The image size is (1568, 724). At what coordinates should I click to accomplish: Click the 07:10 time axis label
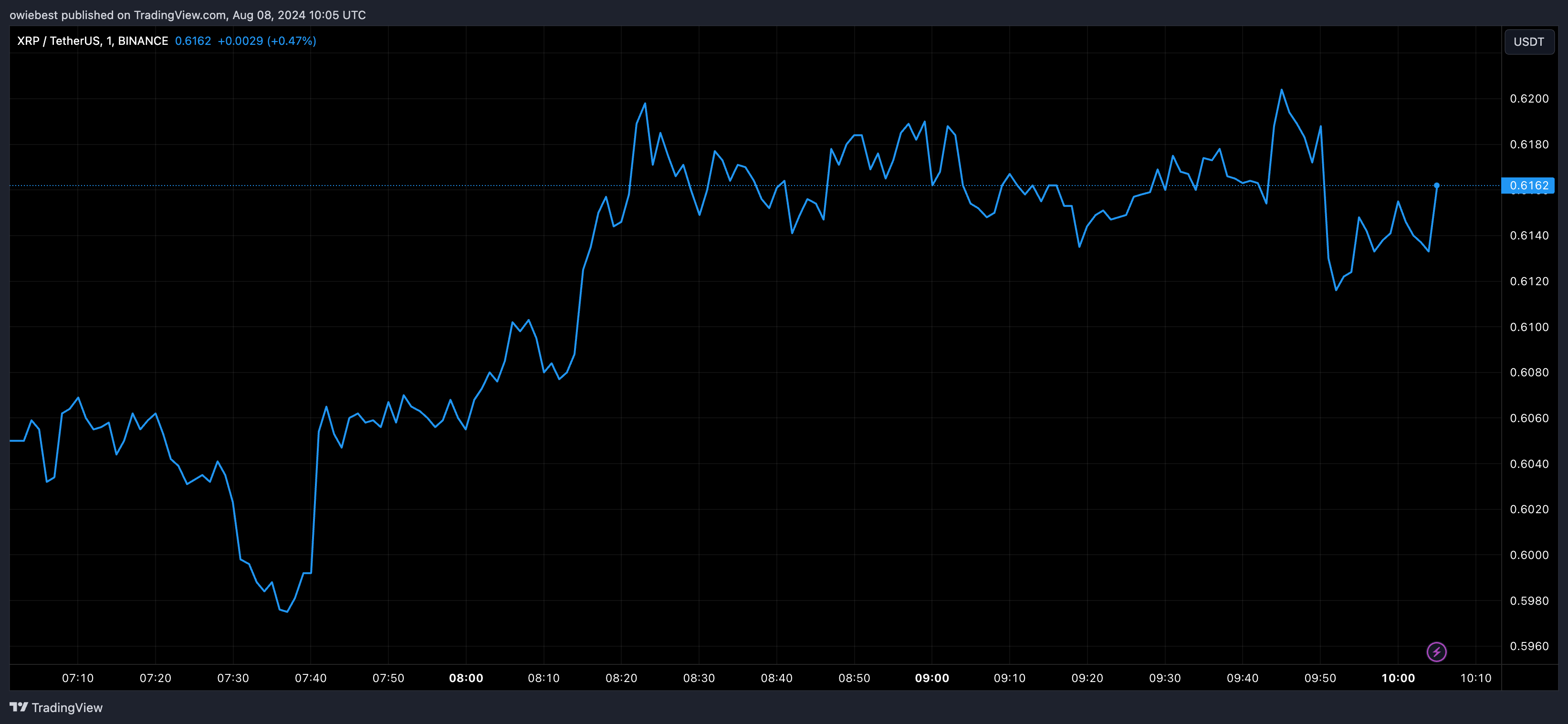[78, 678]
